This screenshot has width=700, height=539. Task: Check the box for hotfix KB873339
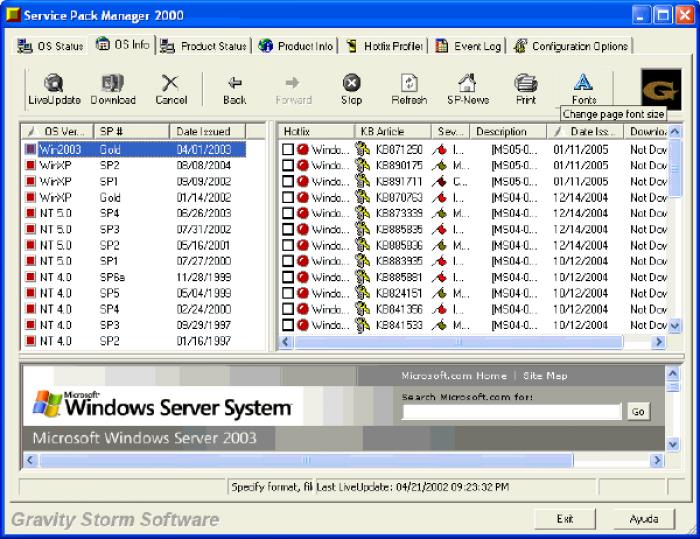(288, 213)
